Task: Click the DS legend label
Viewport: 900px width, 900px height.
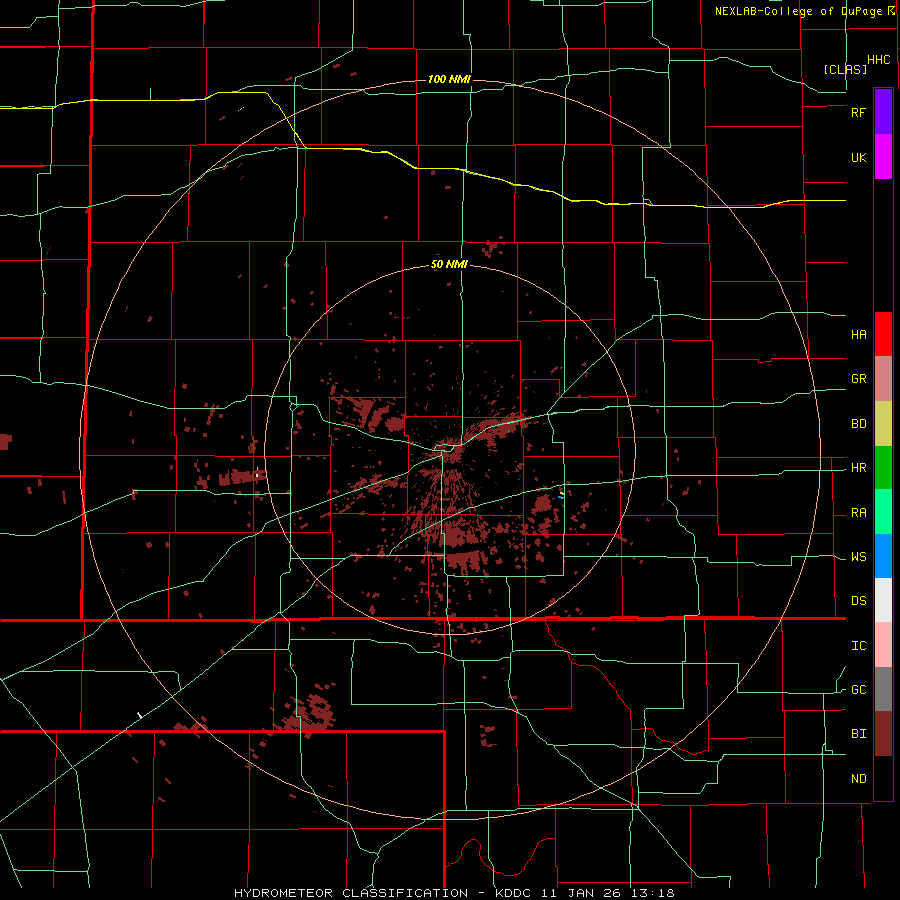Action: [858, 601]
